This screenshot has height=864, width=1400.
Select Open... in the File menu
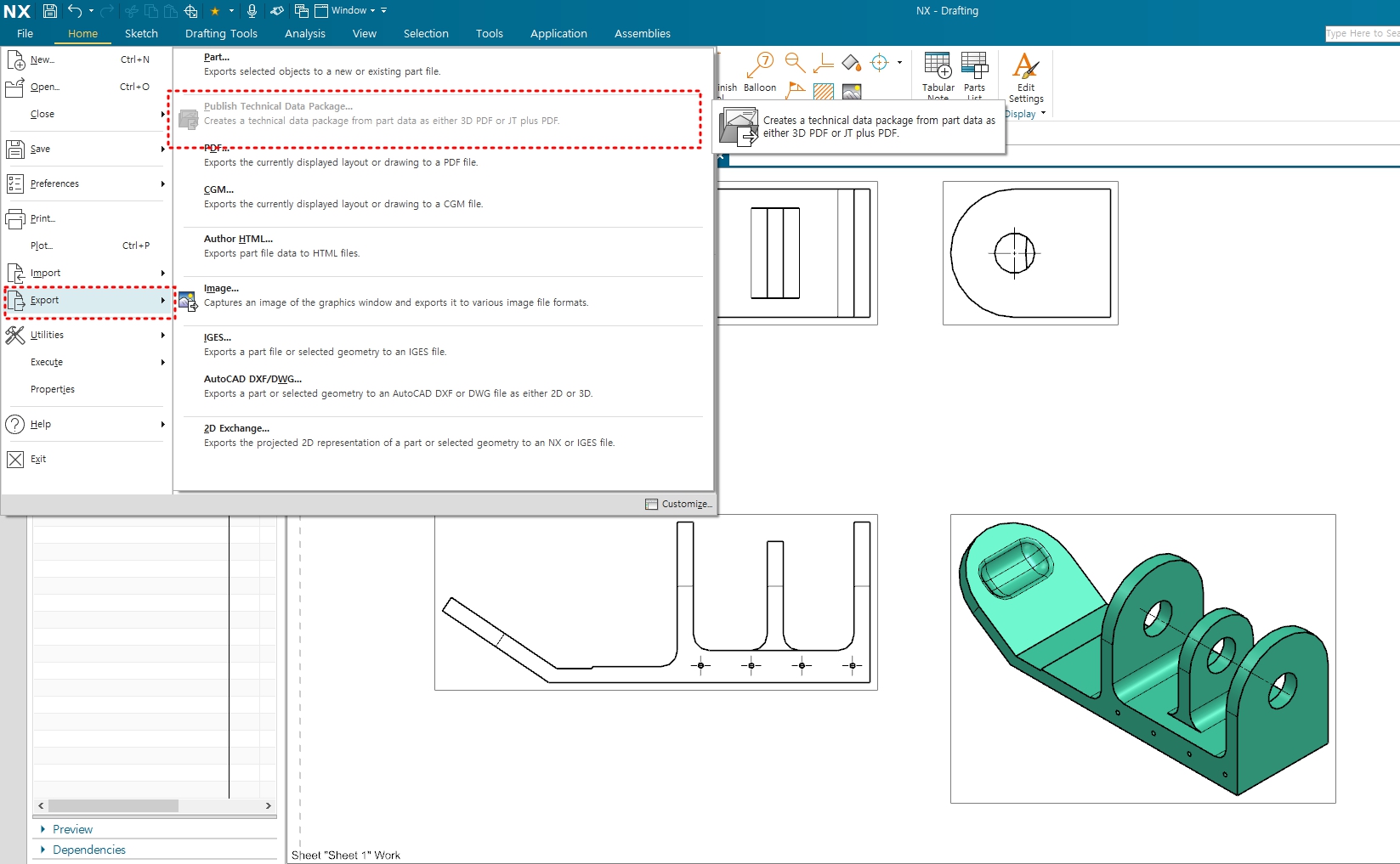[85, 87]
